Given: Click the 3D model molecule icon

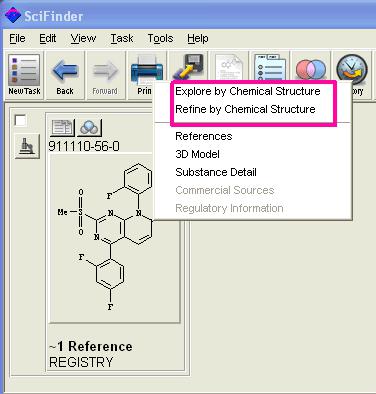Looking at the screenshot, I should [x=89, y=128].
